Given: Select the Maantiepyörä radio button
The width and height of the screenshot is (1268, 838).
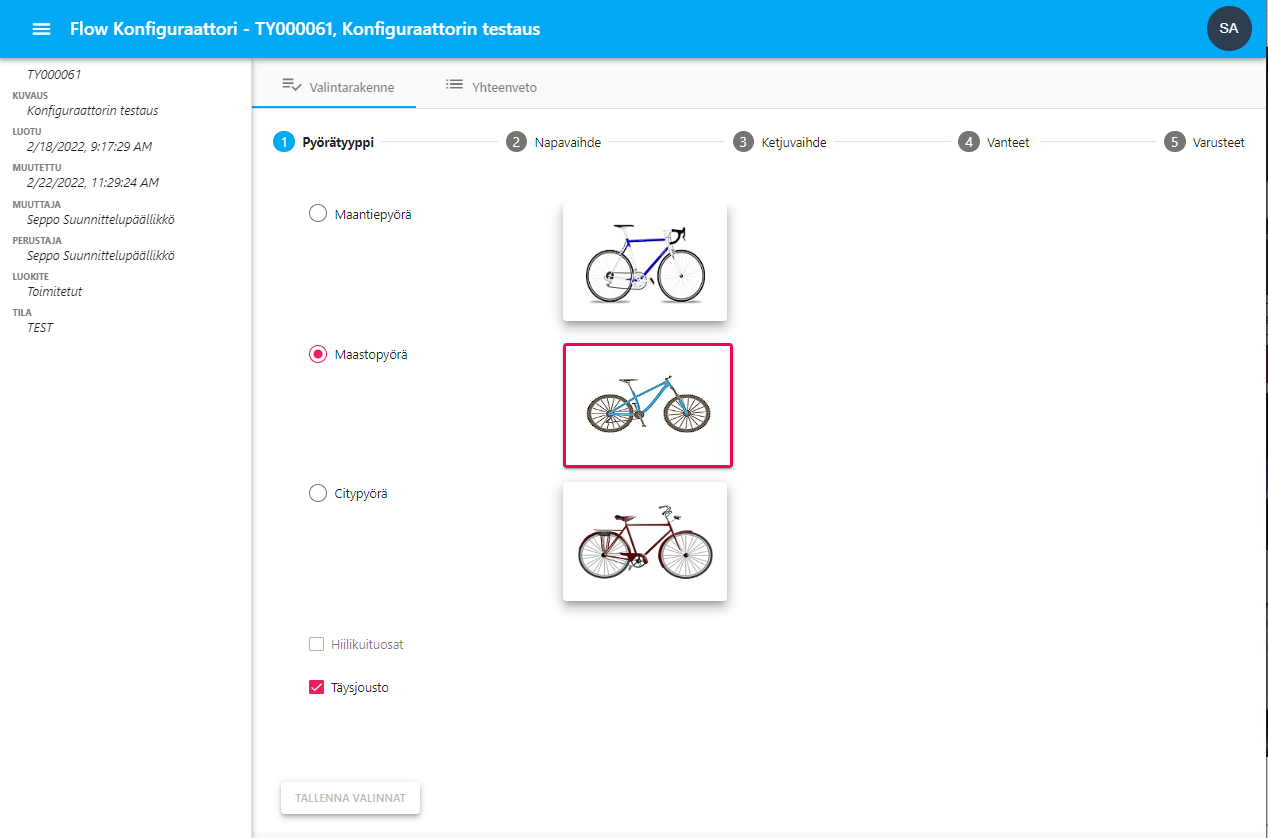Looking at the screenshot, I should coord(318,213).
